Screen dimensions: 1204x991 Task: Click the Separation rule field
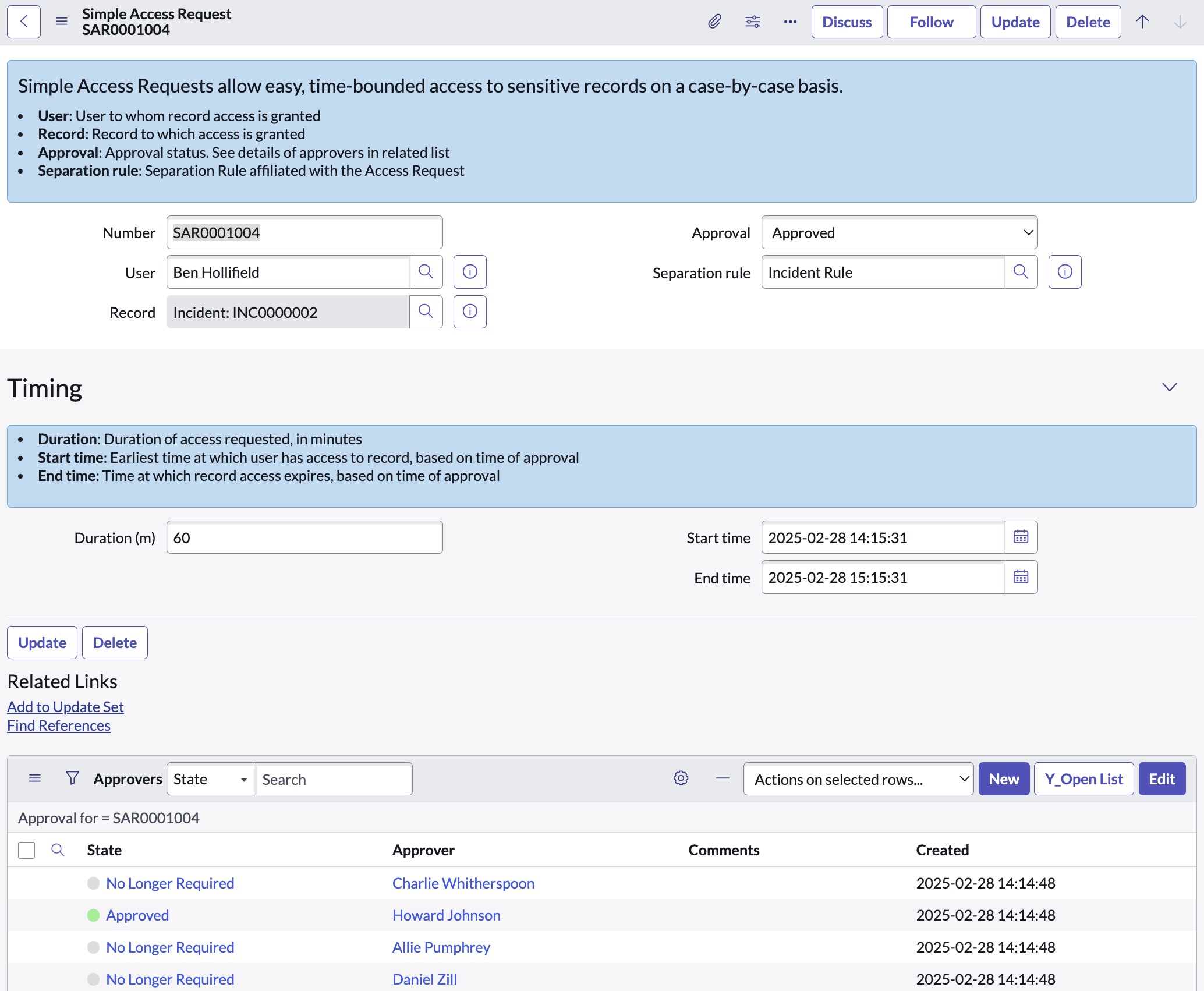coord(883,272)
